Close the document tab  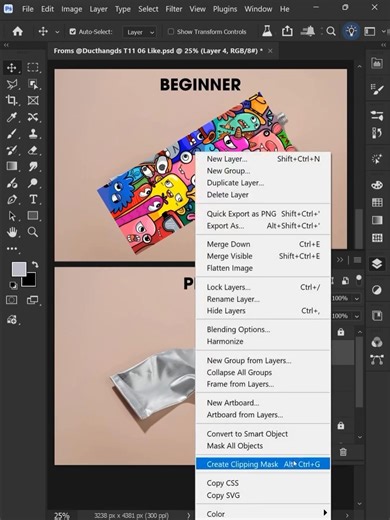[x=270, y=51]
